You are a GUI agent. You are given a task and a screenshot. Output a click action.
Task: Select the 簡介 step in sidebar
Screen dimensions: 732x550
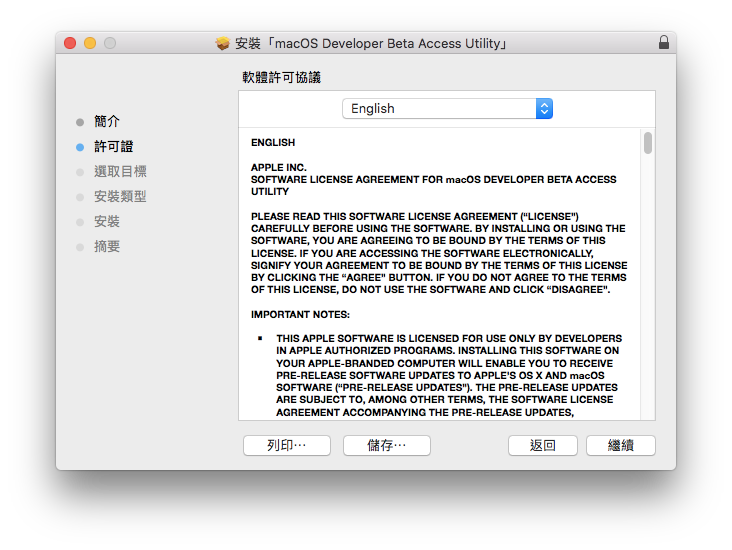(107, 121)
